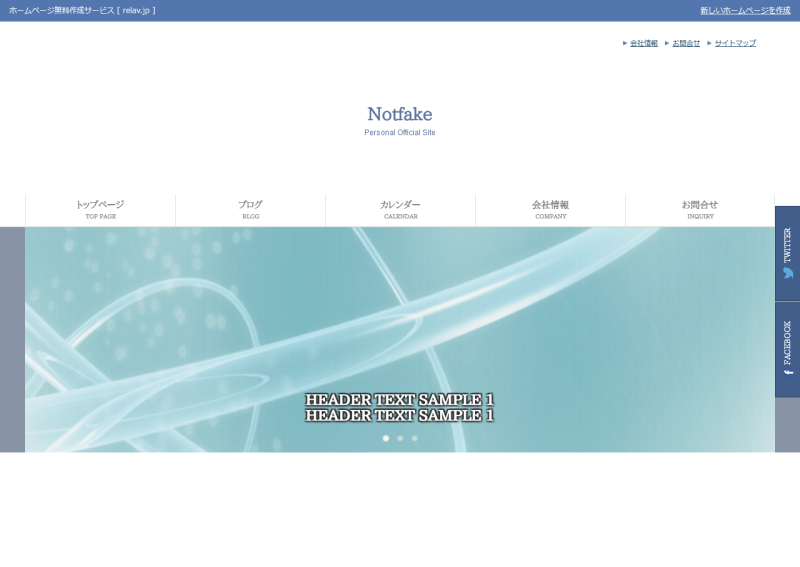
Task: Open the ブログ navigation menu item
Action: (250, 209)
